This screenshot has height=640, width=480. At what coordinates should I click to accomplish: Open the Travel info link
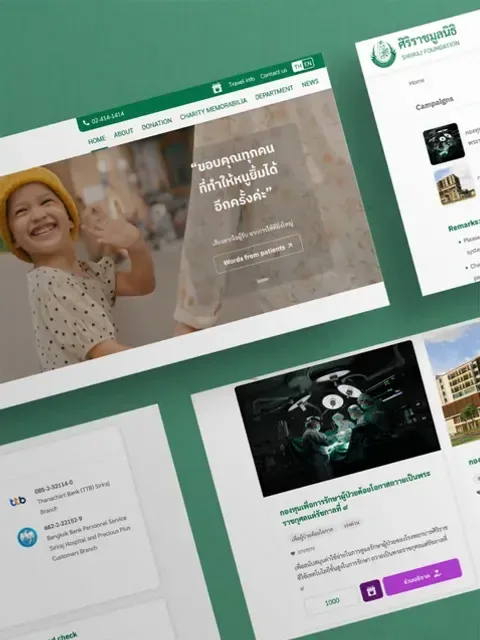242,82
